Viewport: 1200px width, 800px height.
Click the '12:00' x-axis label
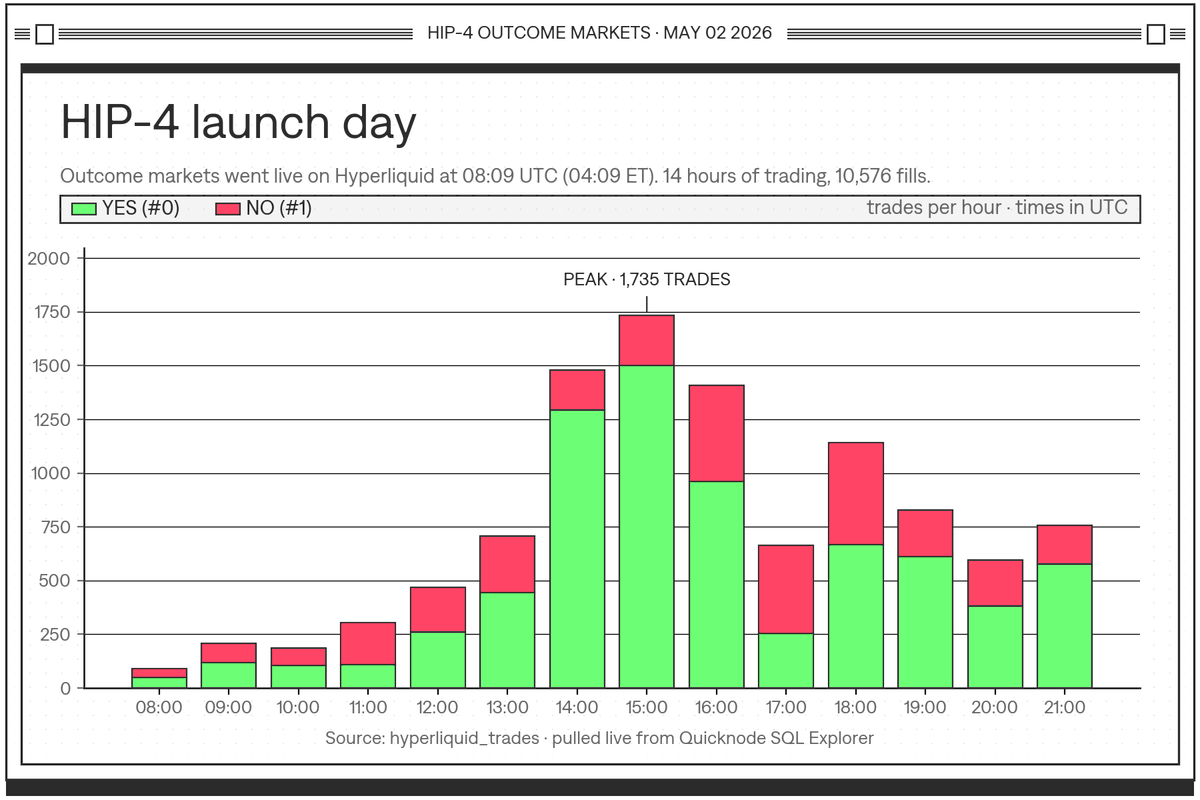pos(437,707)
